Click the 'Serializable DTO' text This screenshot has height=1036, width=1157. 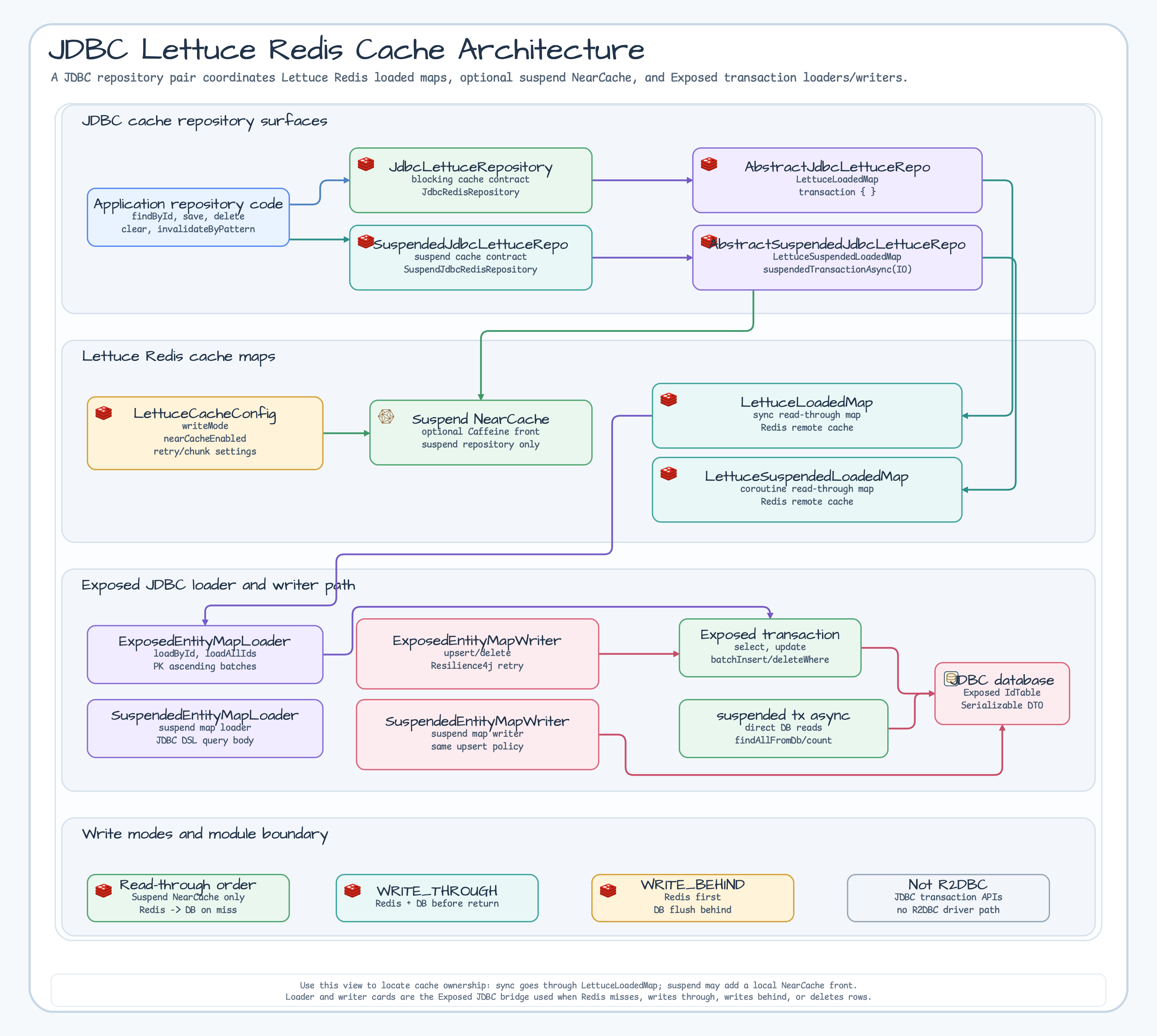pos(1002,705)
